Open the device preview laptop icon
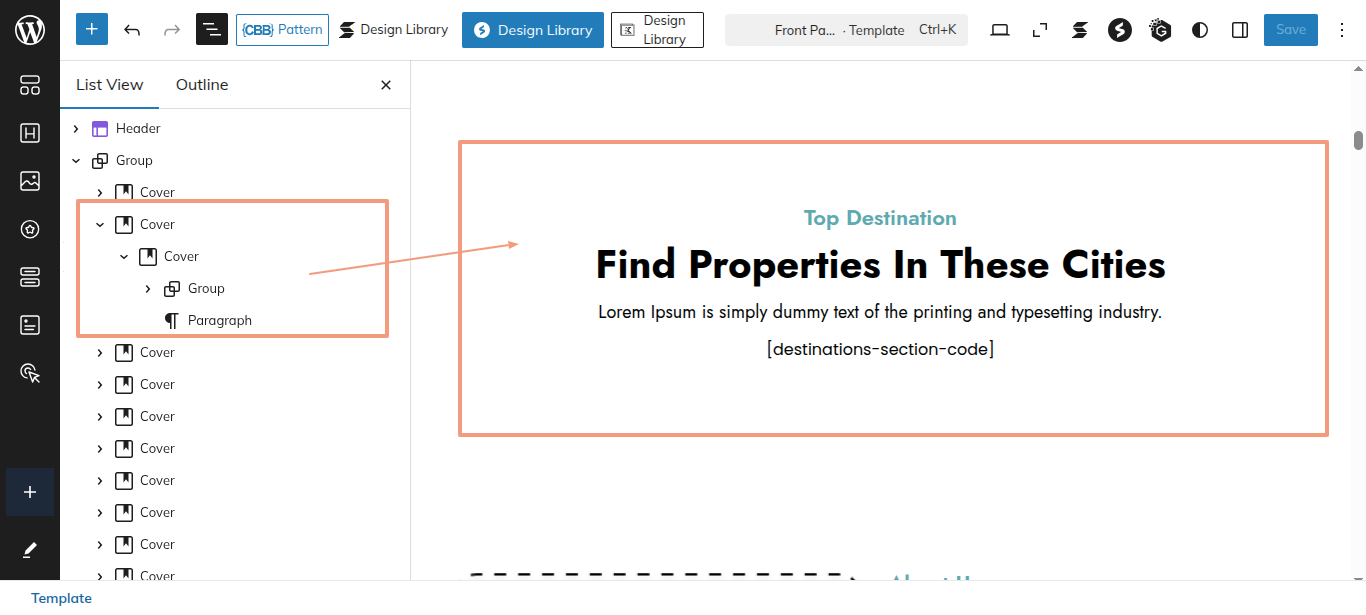Viewport: 1366px width, 615px height. 1000,30
